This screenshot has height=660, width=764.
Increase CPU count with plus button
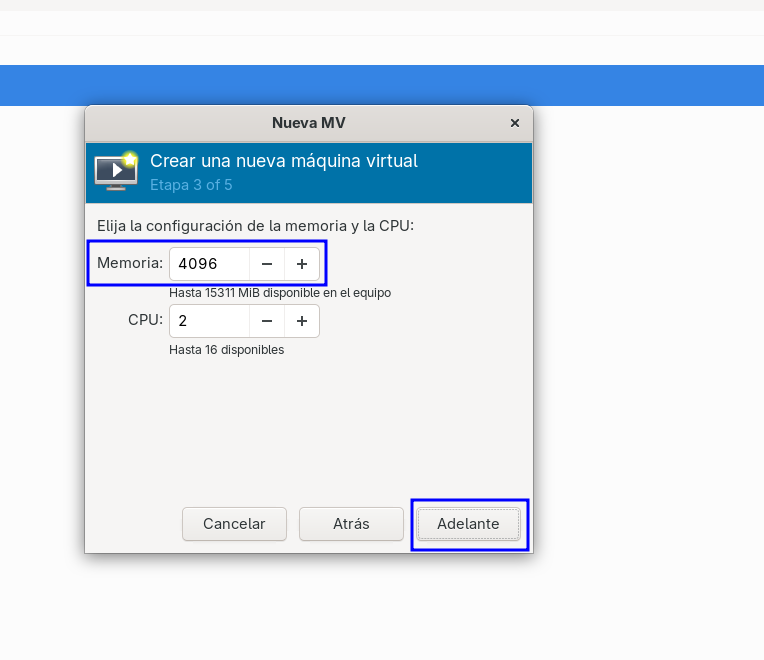pyautogui.click(x=302, y=321)
